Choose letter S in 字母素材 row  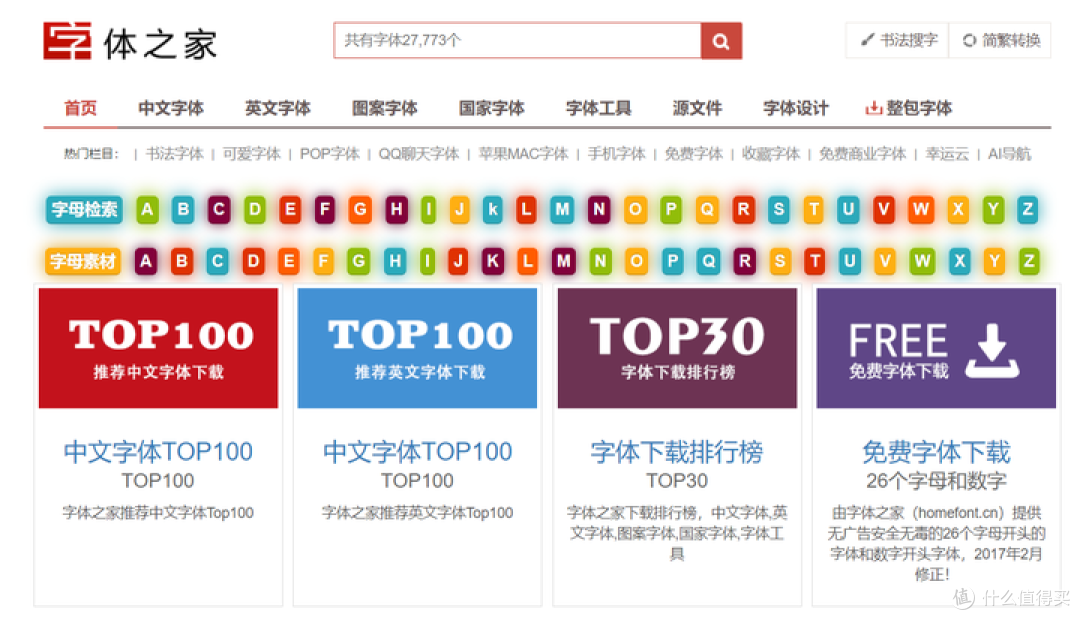(780, 261)
